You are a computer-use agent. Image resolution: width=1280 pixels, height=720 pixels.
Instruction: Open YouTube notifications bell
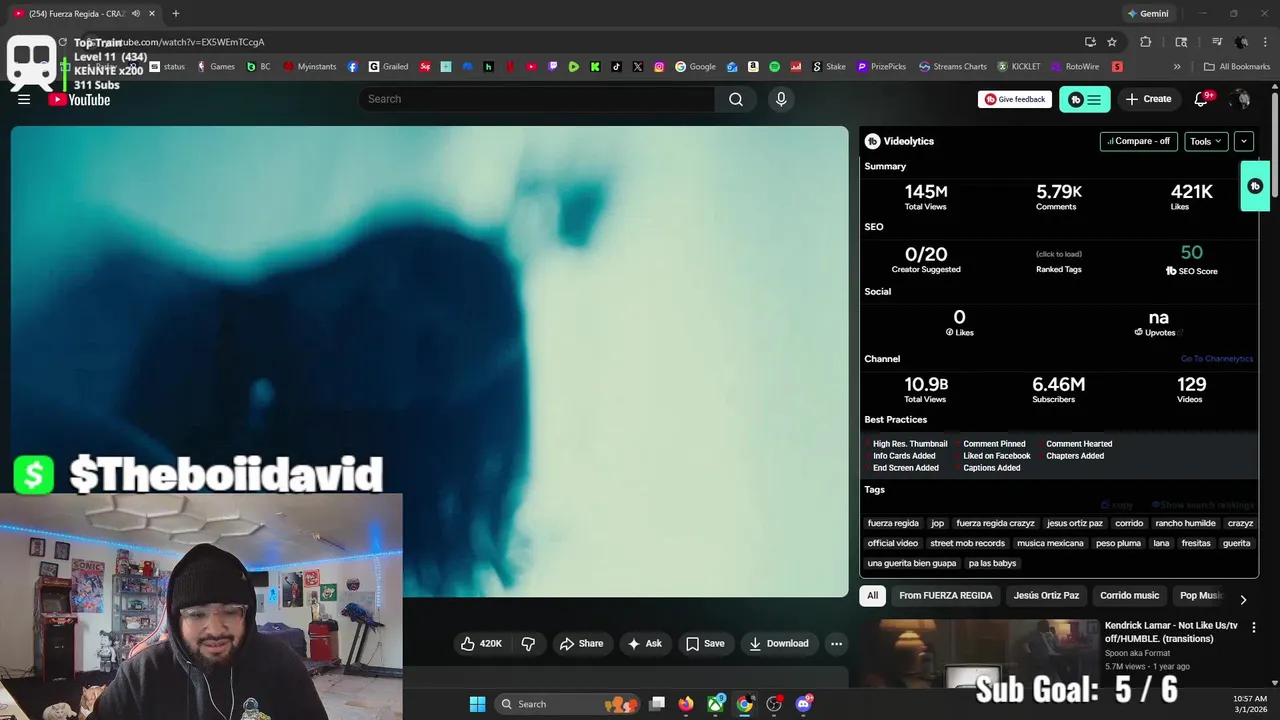[x=1201, y=99]
